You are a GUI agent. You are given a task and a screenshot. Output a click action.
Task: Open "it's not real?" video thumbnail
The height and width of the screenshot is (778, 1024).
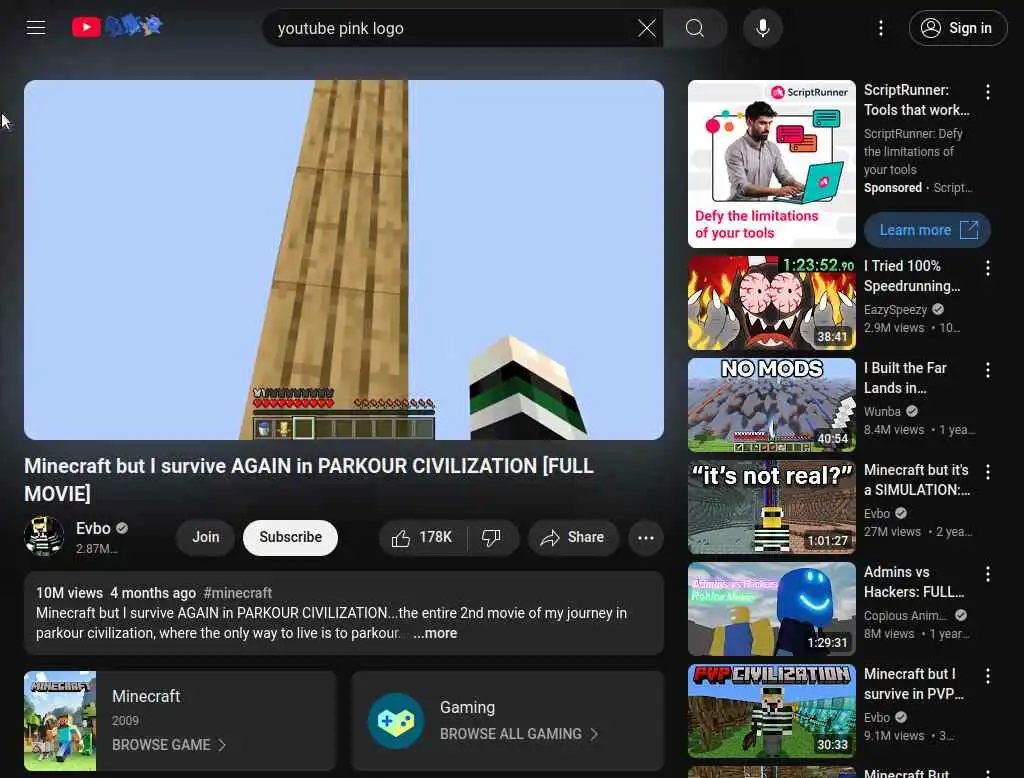[x=771, y=507]
